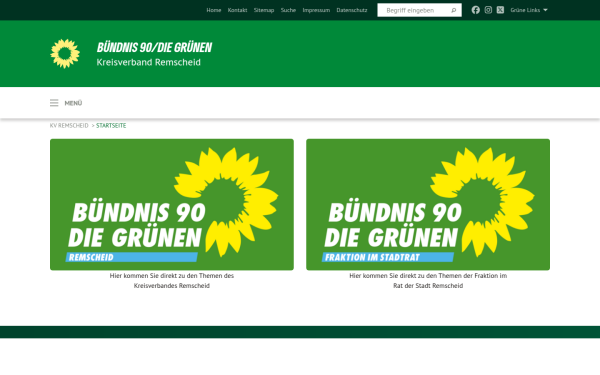The height and width of the screenshot is (375, 600).
Task: Open Suche in top navigation
Action: point(288,10)
